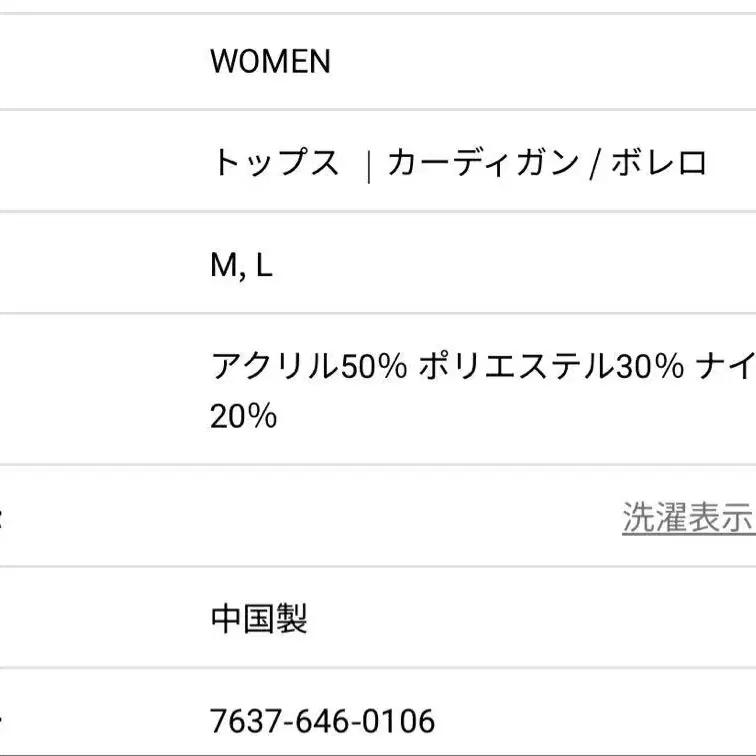
Task: Click the ポリエステル30% material text
Action: pyautogui.click(x=551, y=367)
